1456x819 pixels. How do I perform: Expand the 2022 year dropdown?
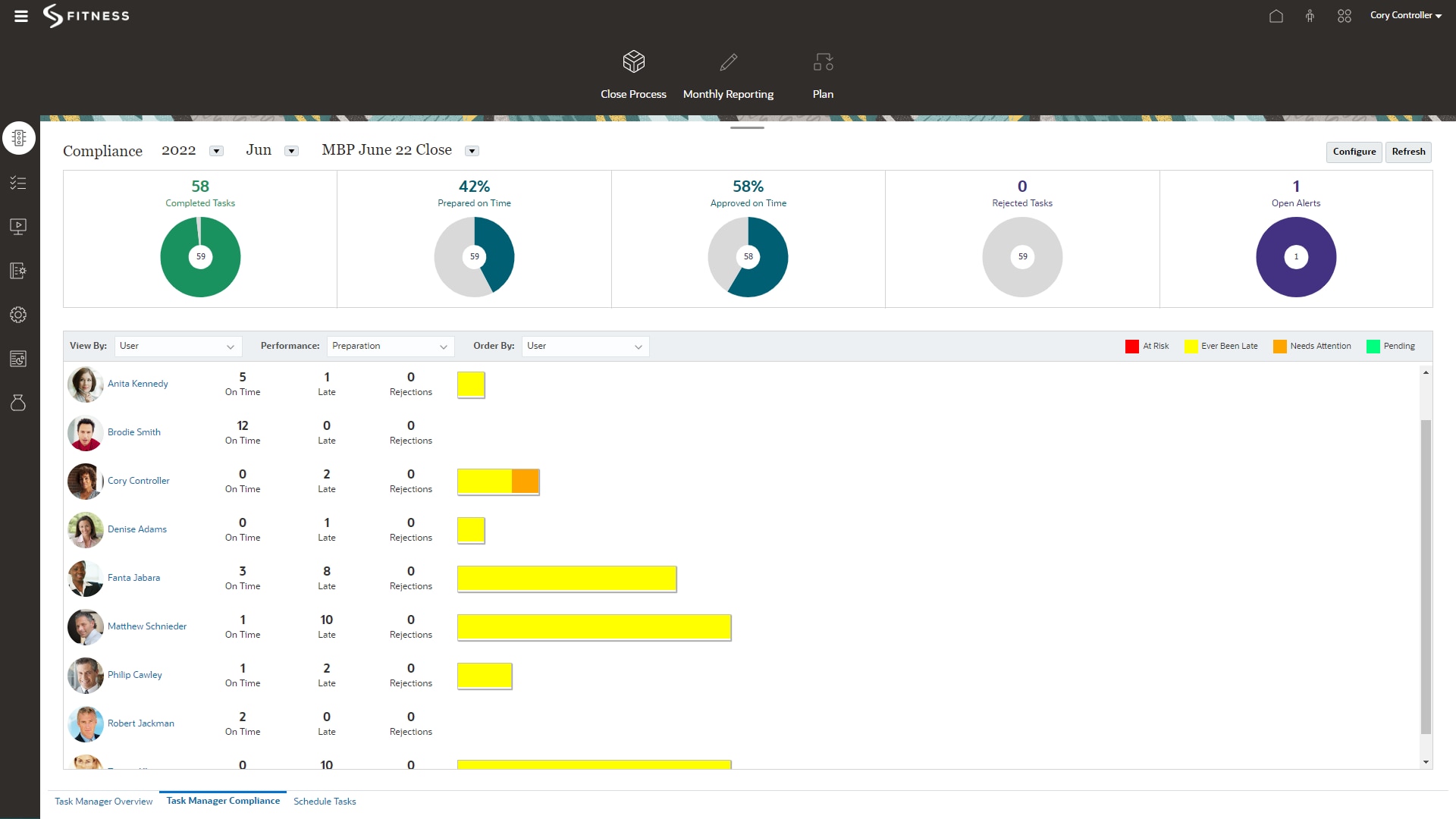pos(216,151)
